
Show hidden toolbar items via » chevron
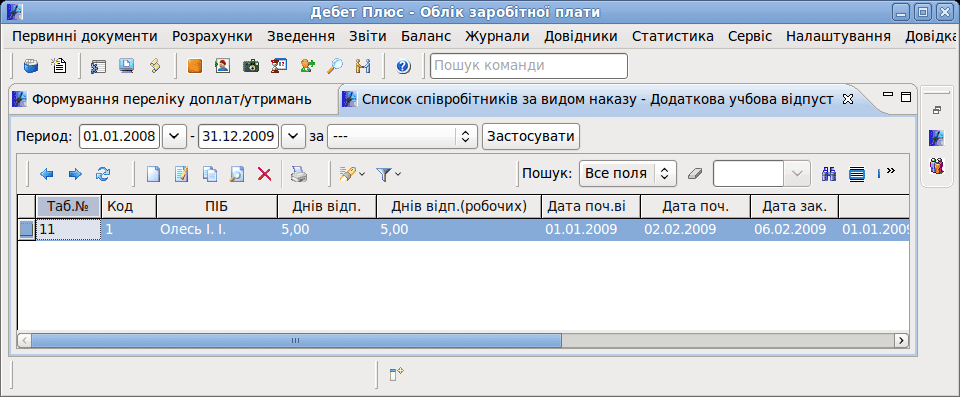(891, 170)
